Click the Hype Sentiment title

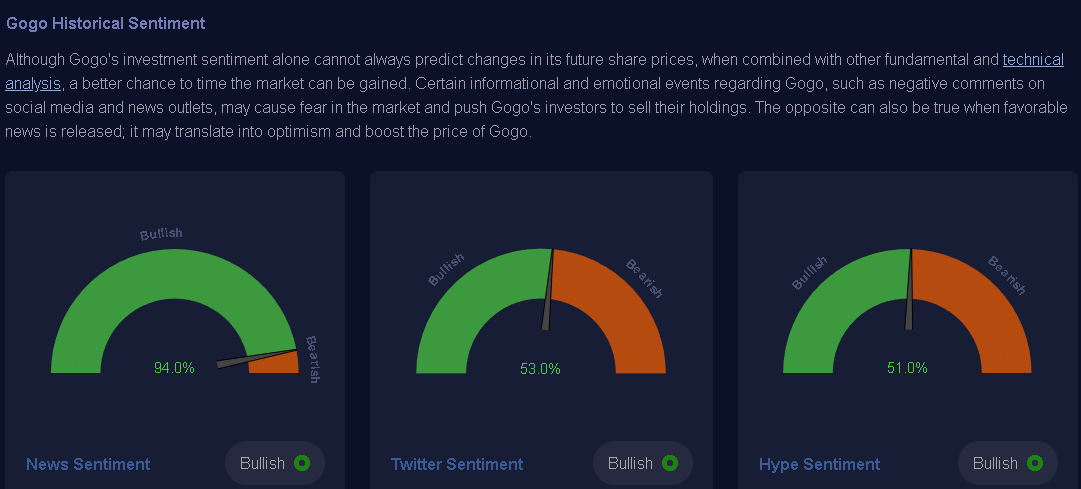[820, 464]
